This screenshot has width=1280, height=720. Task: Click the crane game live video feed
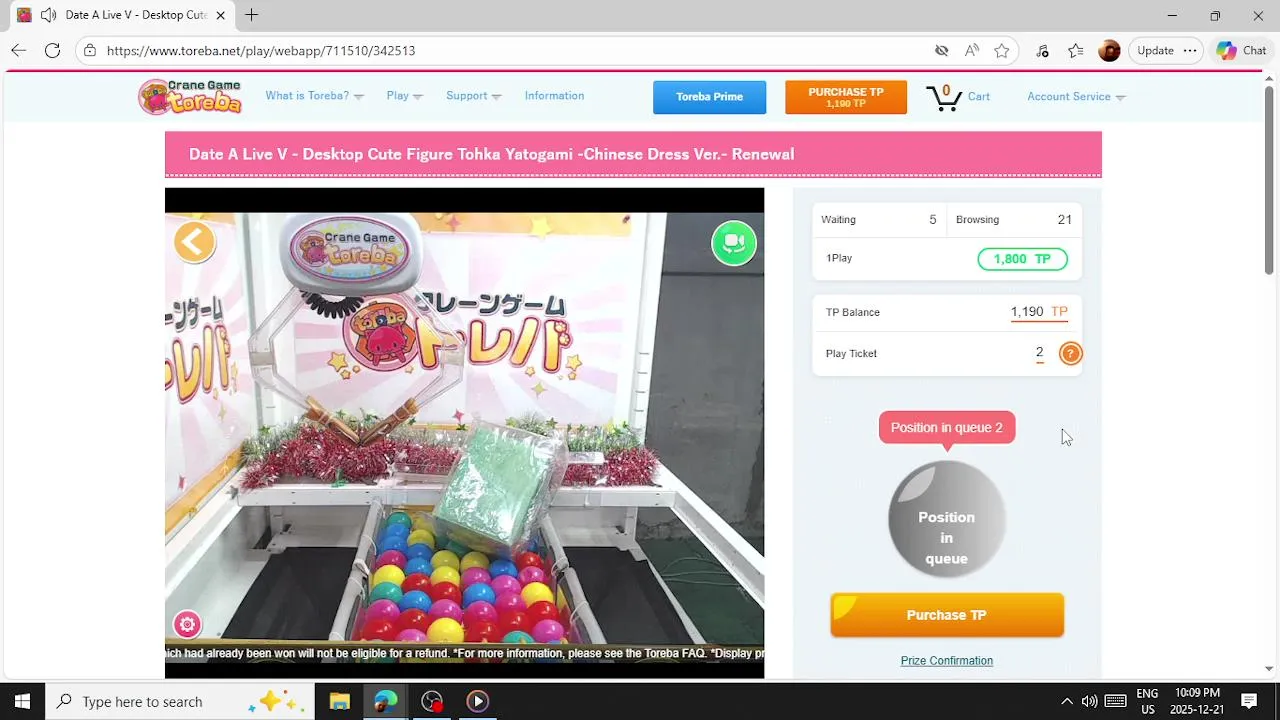pyautogui.click(x=464, y=433)
